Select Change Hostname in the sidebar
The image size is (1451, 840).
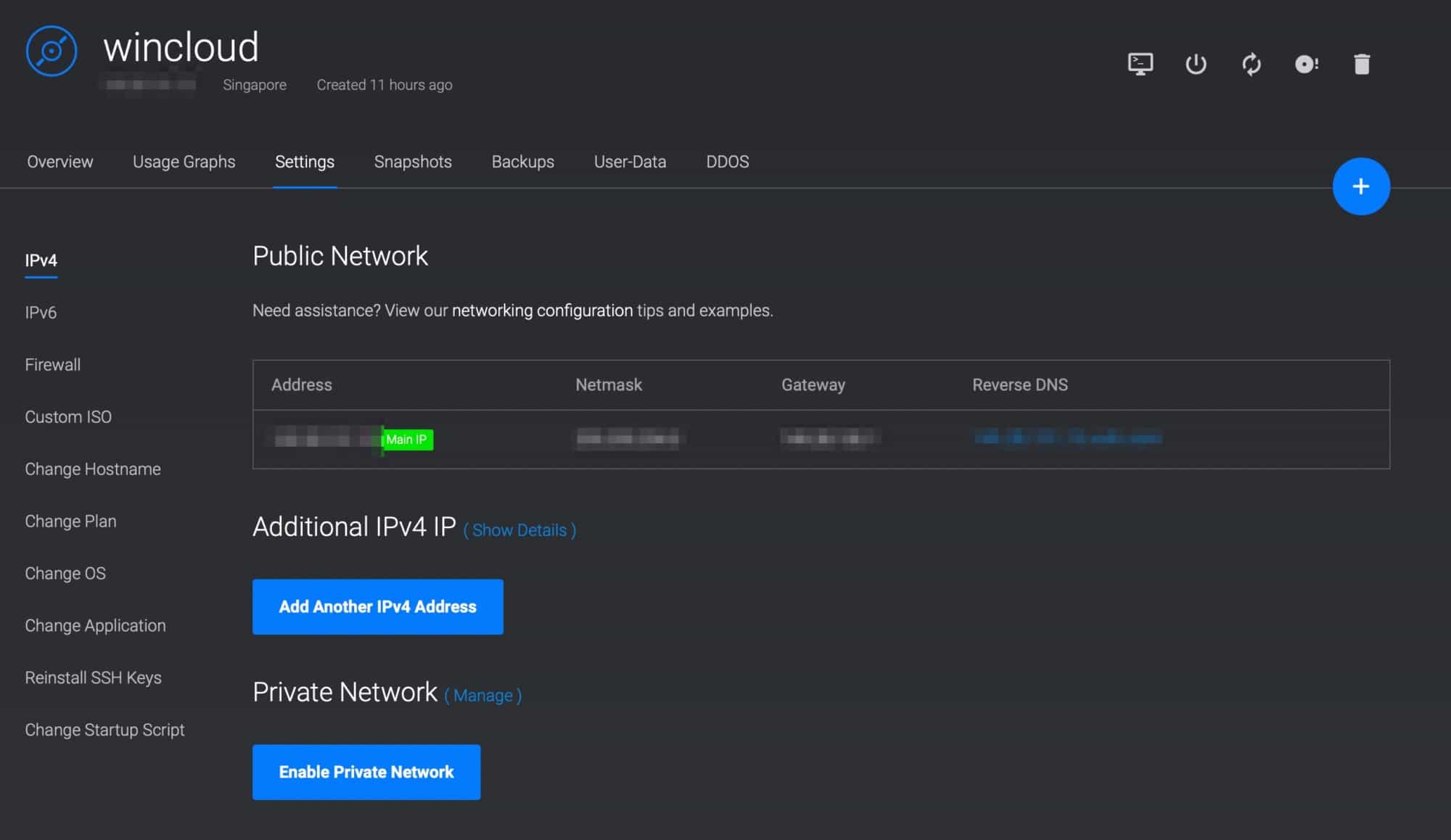(x=93, y=469)
